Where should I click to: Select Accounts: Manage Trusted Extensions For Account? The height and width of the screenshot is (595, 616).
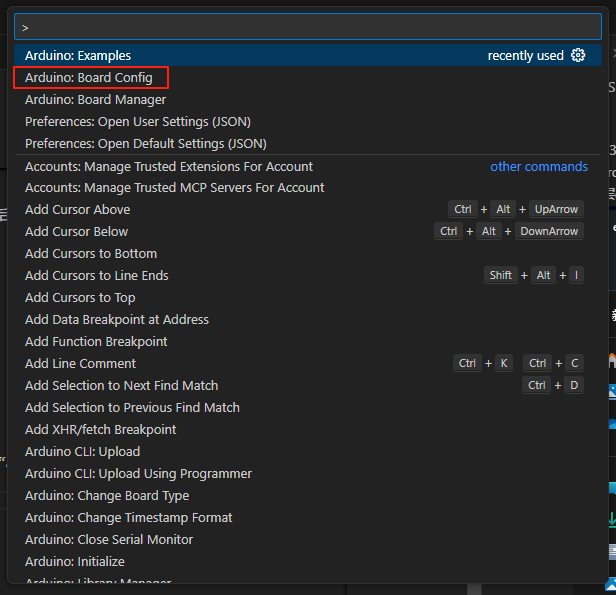[308, 167]
